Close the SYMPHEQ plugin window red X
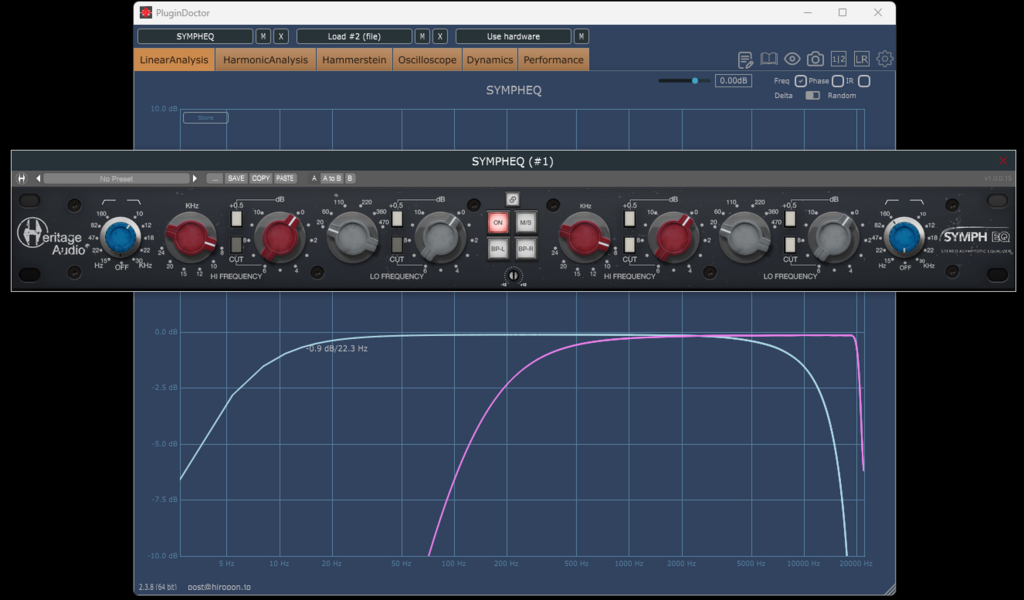Viewport: 1024px width, 600px height. pyautogui.click(x=1003, y=161)
